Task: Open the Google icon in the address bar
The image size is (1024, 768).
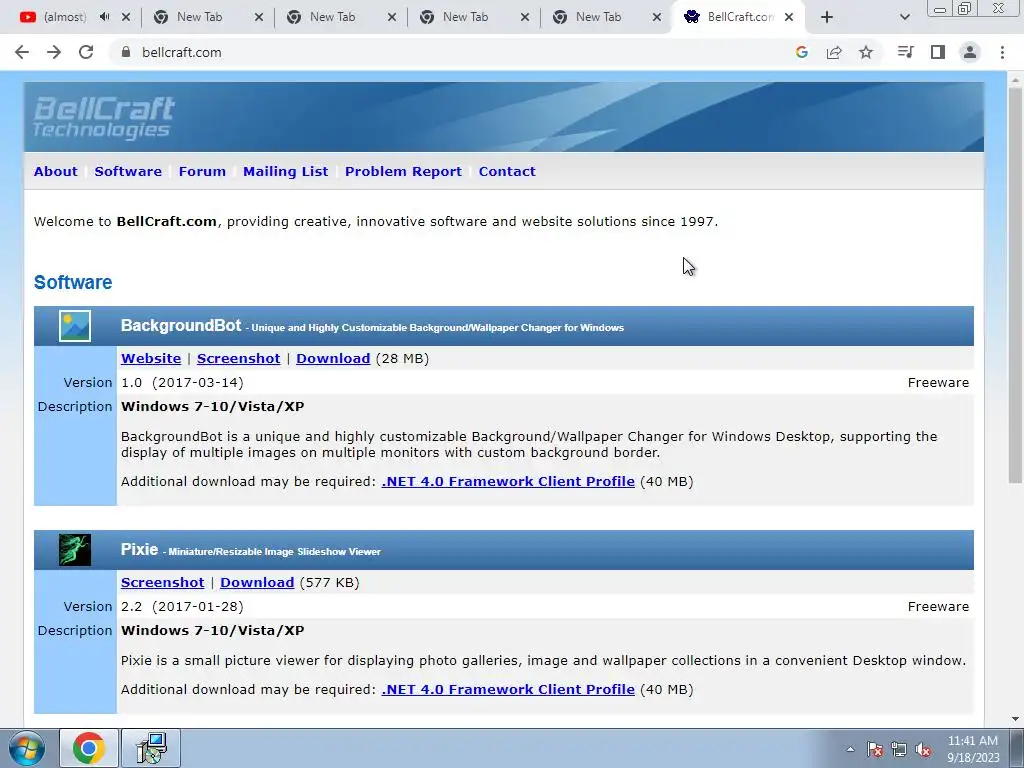Action: [802, 52]
